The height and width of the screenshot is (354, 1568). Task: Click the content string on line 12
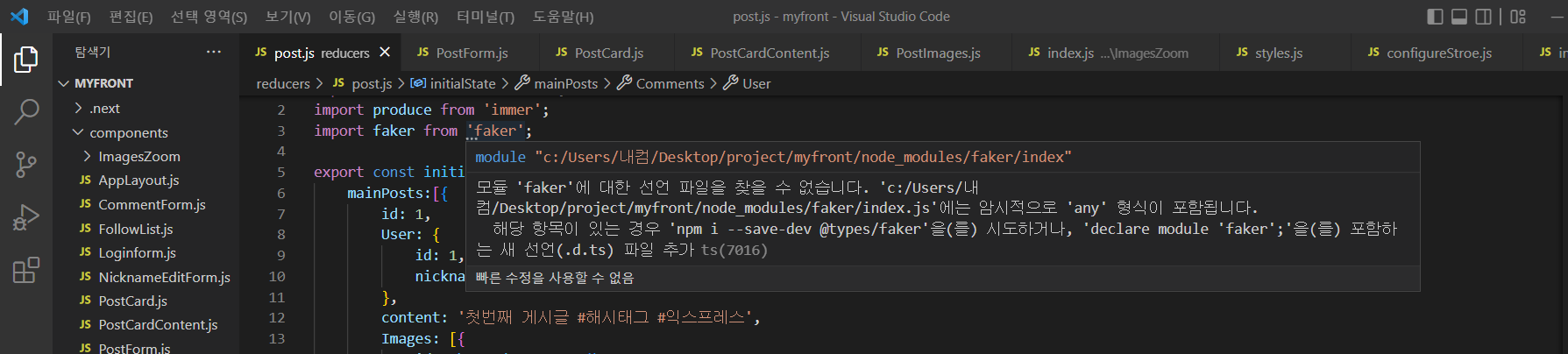604,317
